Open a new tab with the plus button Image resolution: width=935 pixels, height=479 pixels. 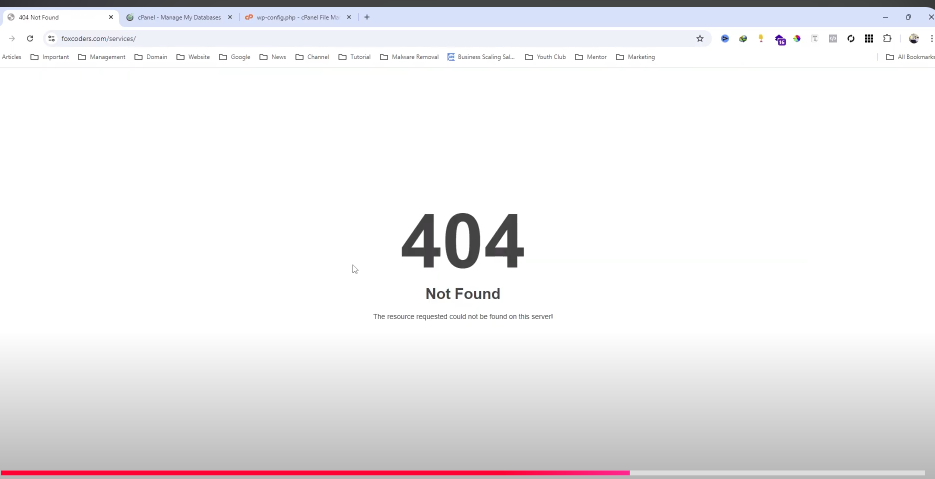(x=367, y=17)
